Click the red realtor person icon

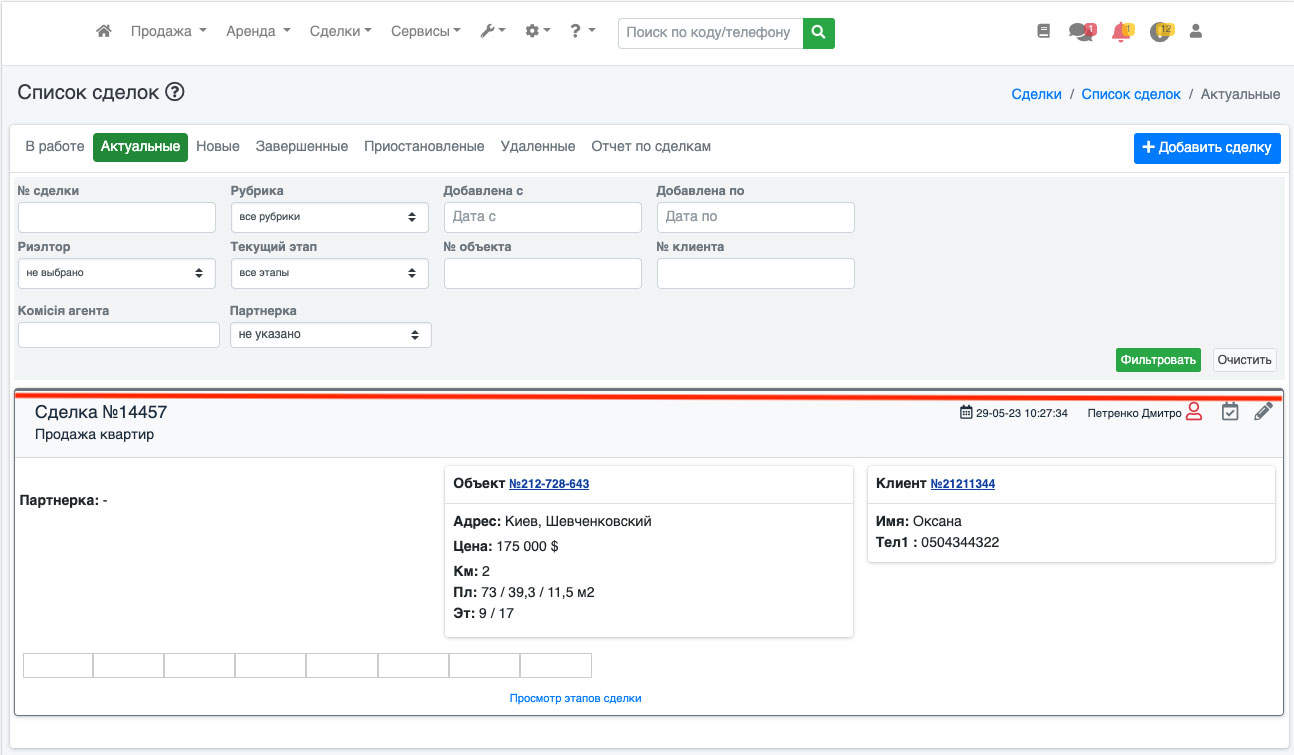point(1194,412)
